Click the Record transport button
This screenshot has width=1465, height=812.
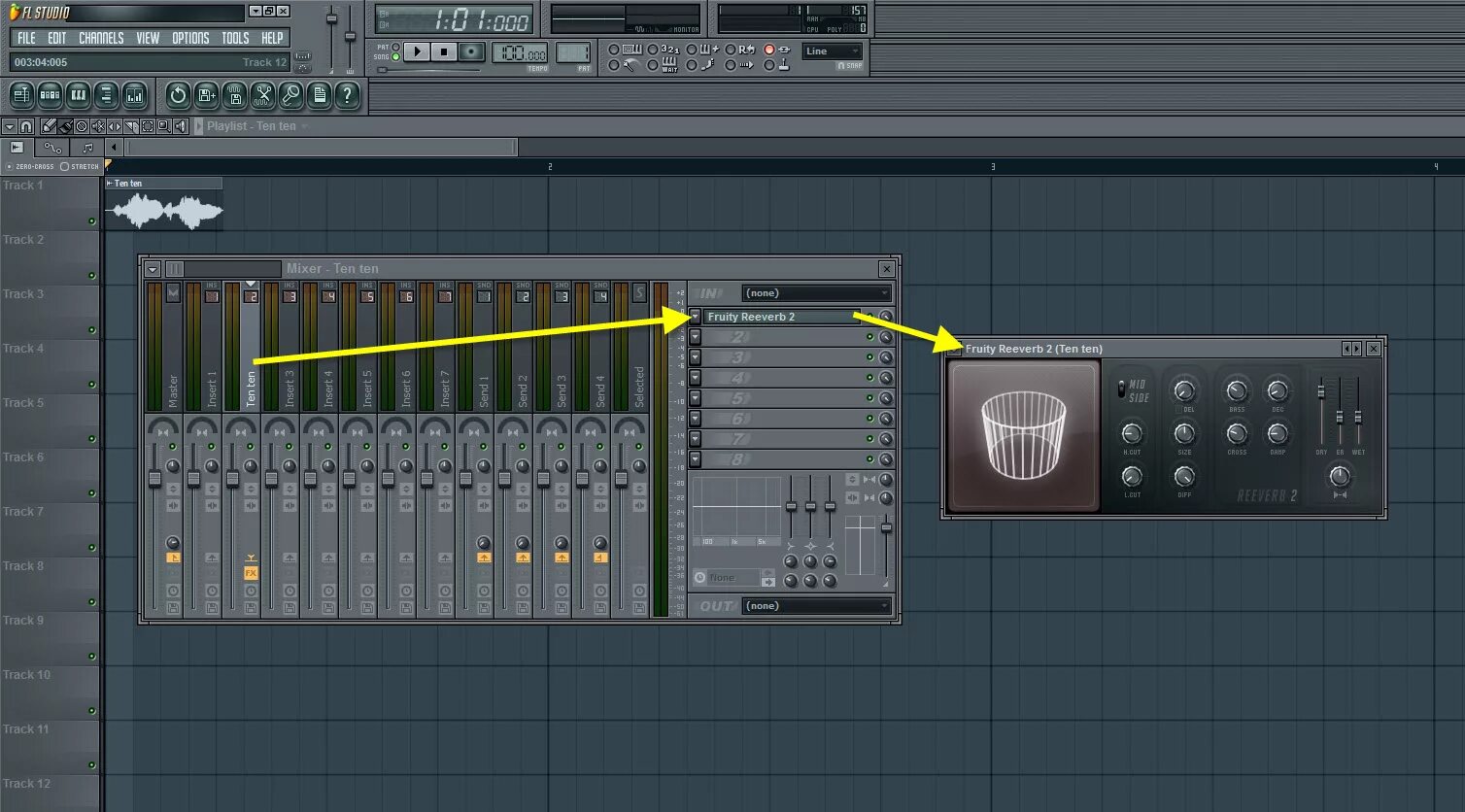click(471, 51)
